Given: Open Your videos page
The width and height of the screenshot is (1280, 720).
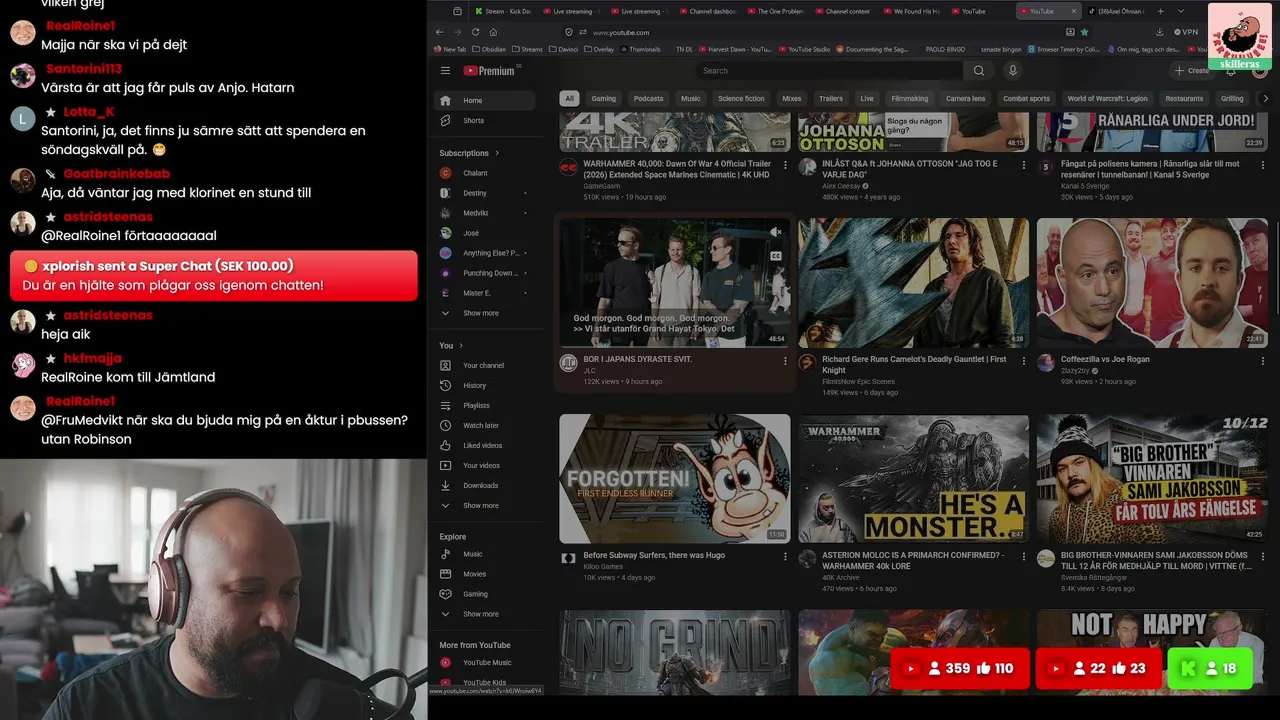Looking at the screenshot, I should (485, 466).
